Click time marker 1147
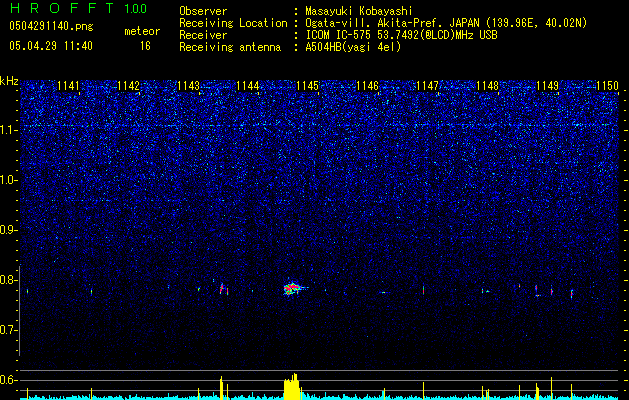 (x=428, y=86)
